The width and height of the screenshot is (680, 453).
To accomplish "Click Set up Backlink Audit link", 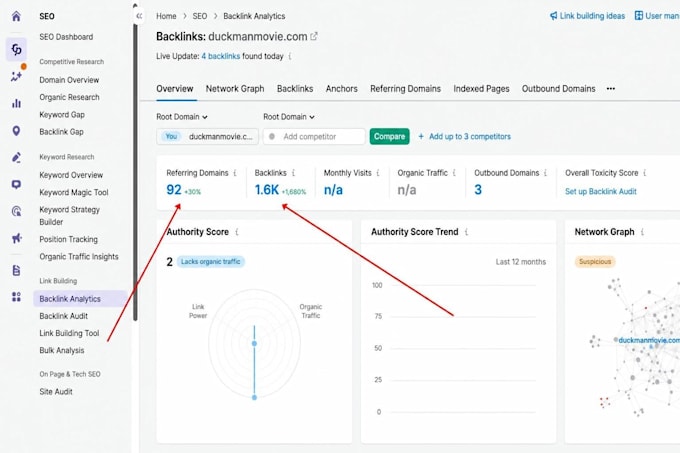I will click(601, 192).
